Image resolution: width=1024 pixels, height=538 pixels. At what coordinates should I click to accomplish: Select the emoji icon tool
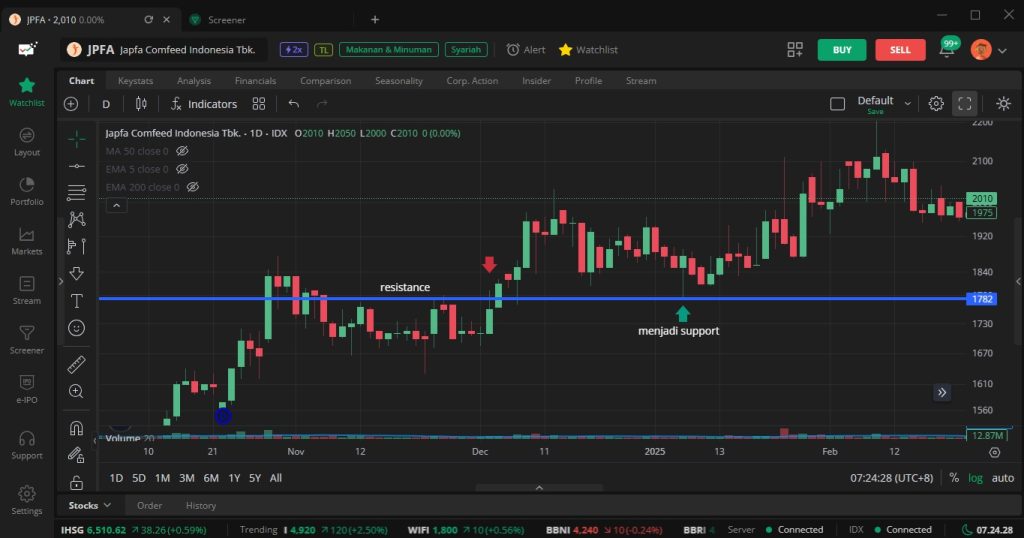point(76,328)
